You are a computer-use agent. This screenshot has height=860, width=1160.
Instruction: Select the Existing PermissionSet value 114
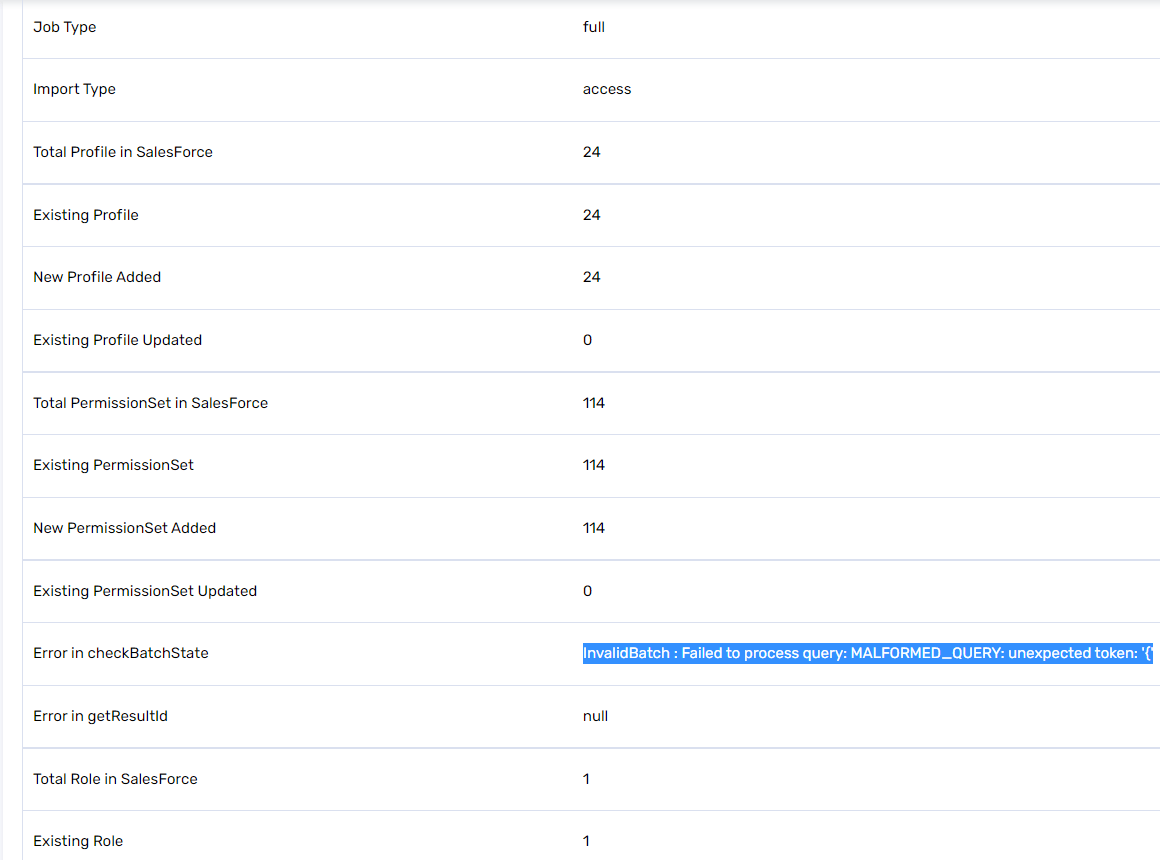point(594,465)
